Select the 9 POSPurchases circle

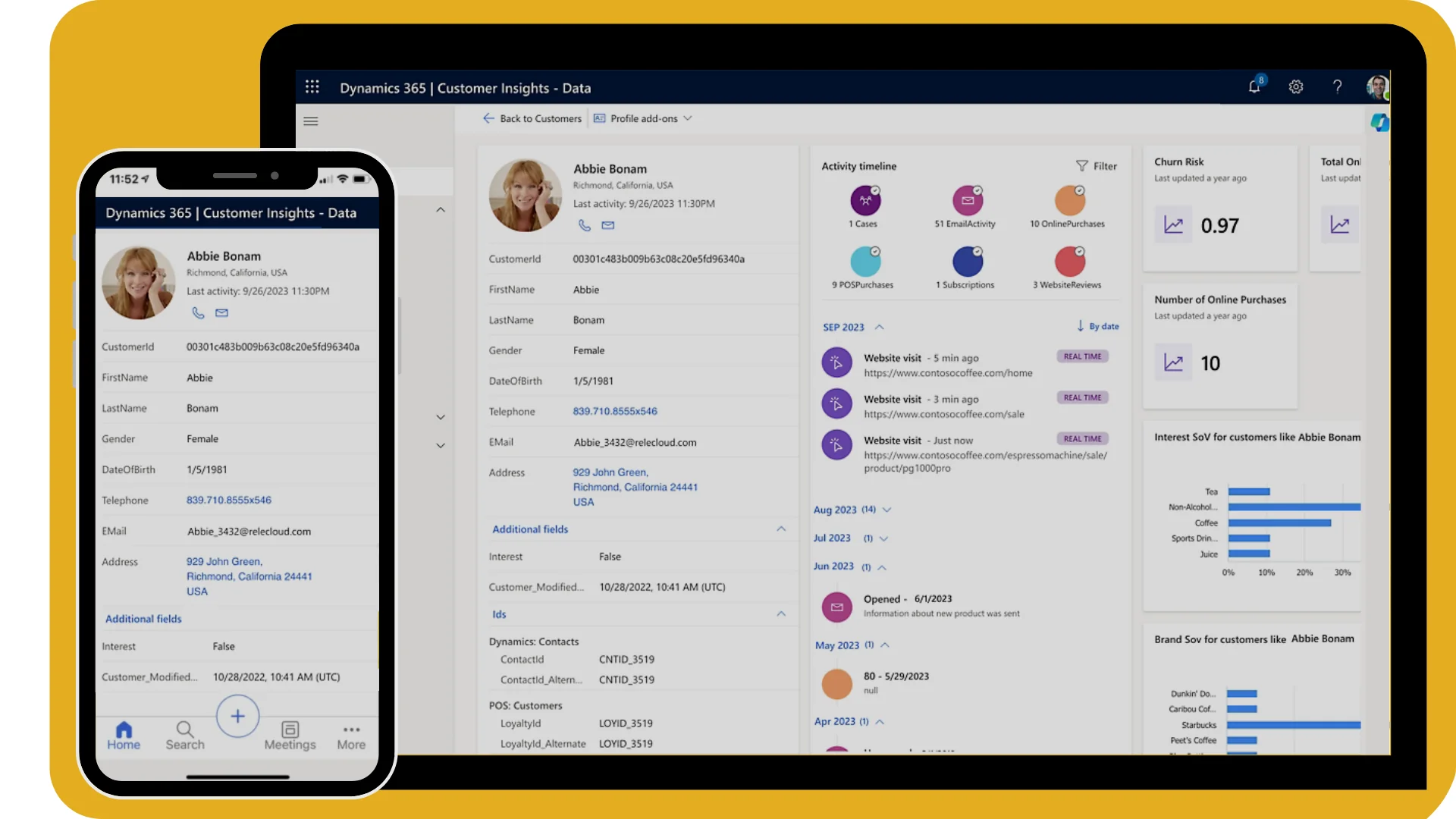[x=865, y=262]
